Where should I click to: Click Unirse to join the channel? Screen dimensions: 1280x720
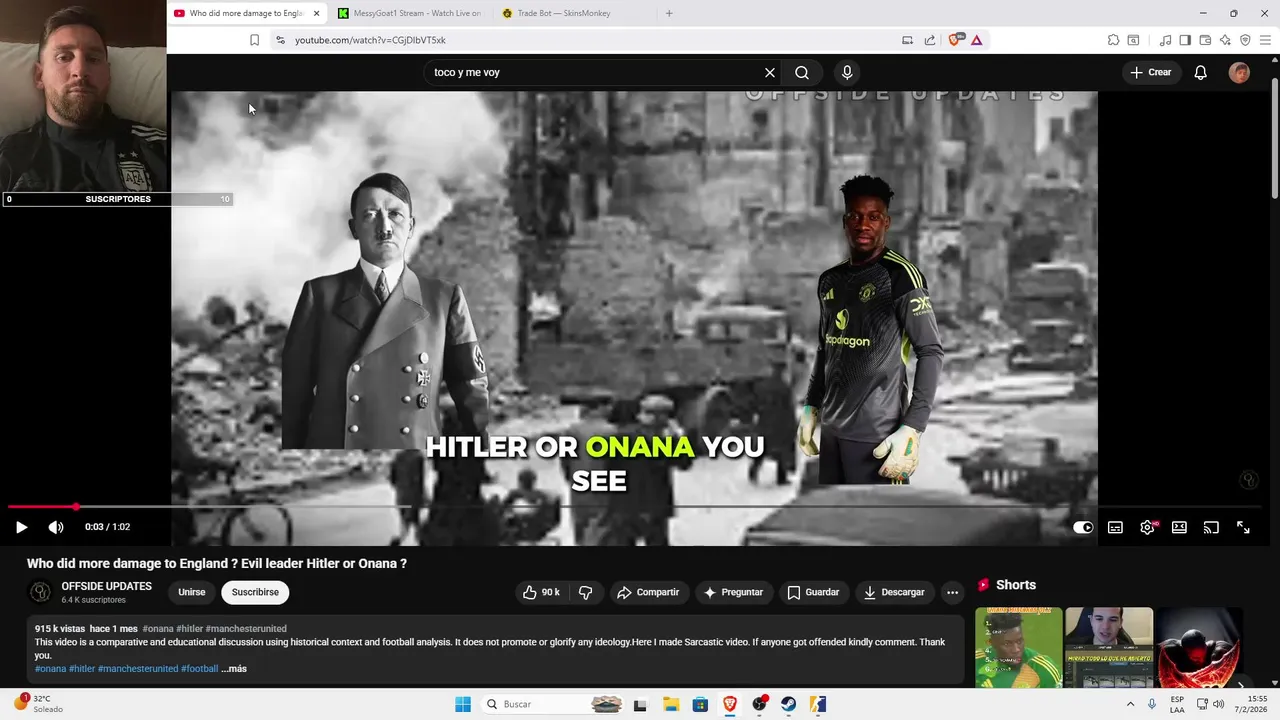coord(192,592)
